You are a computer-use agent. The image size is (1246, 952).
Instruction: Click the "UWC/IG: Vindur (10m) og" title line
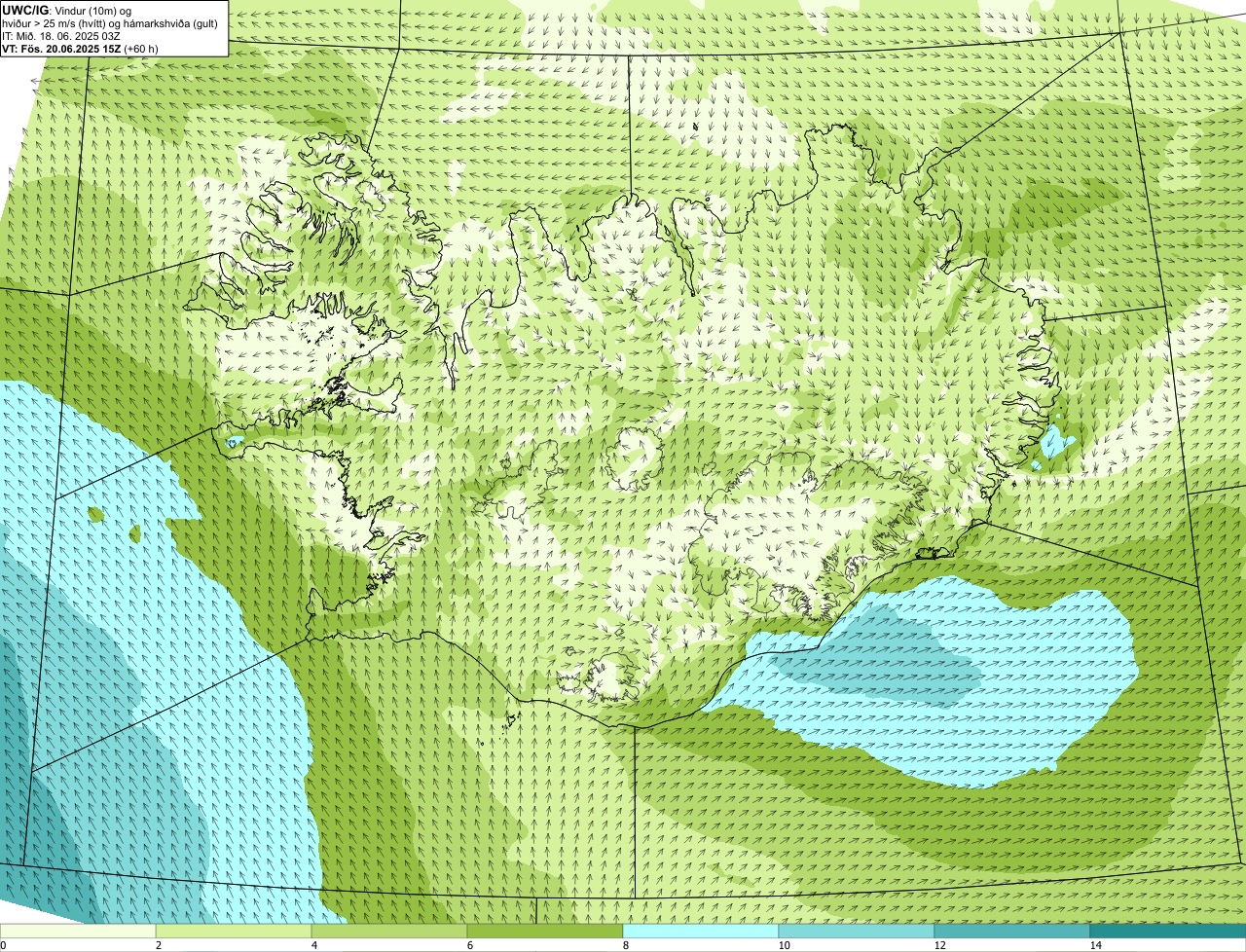[x=67, y=10]
